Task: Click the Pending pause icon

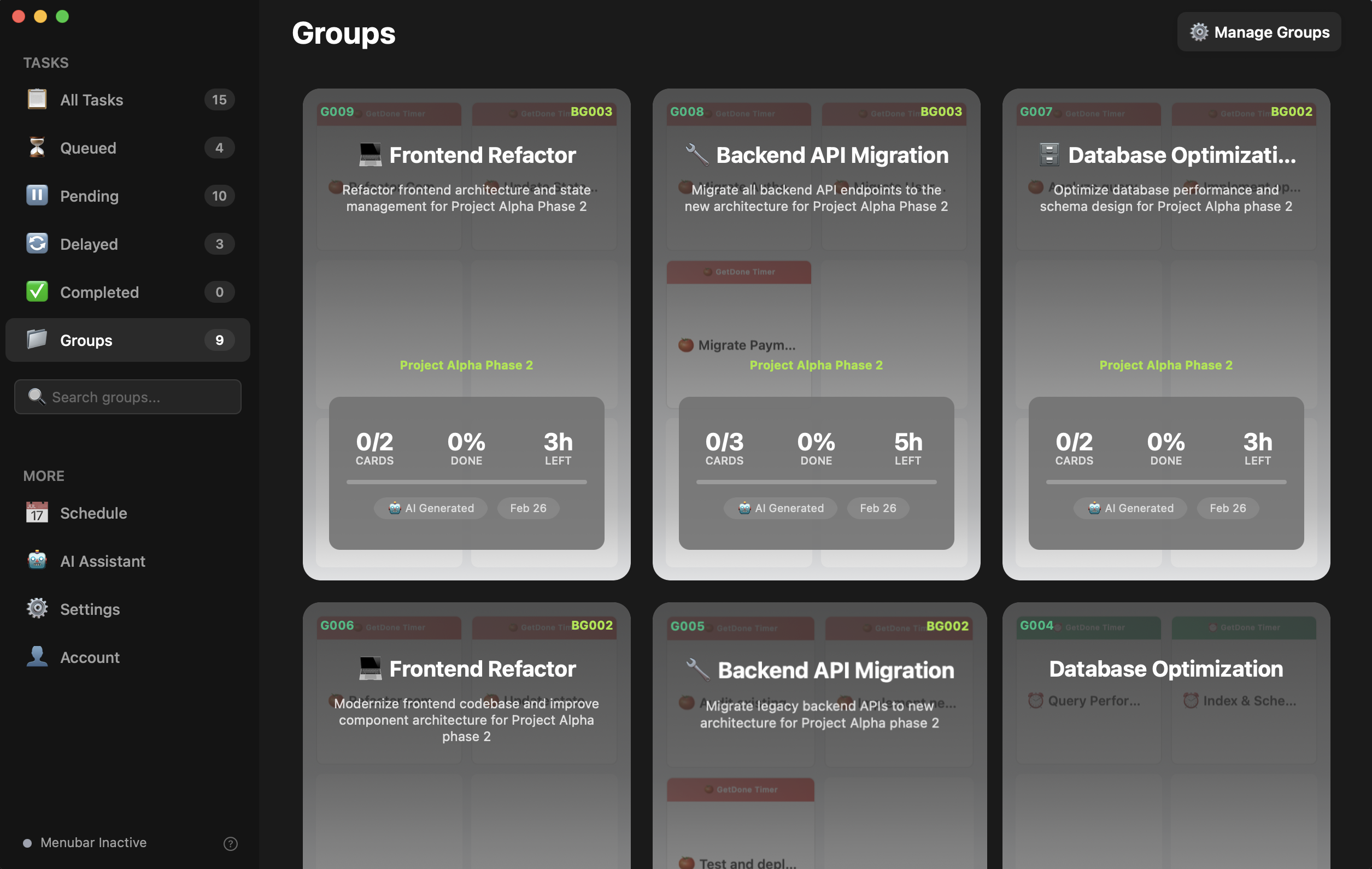Action: point(37,196)
